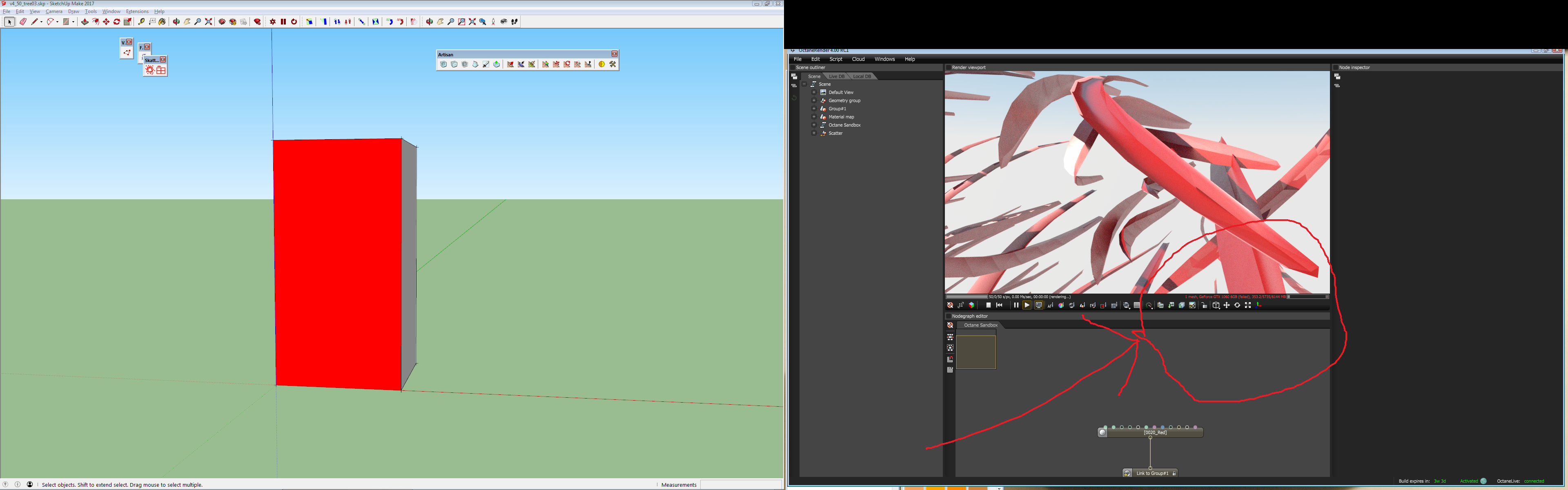Viewport: 1568px width, 490px height.
Task: Collapse the Scene root node
Action: point(804,84)
